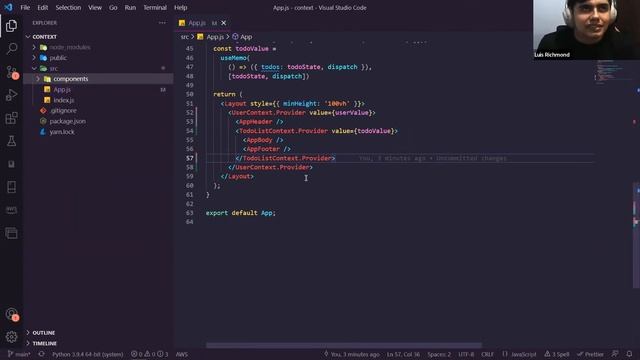Click Prettier status bar item
The height and width of the screenshot is (360, 640).
[590, 354]
